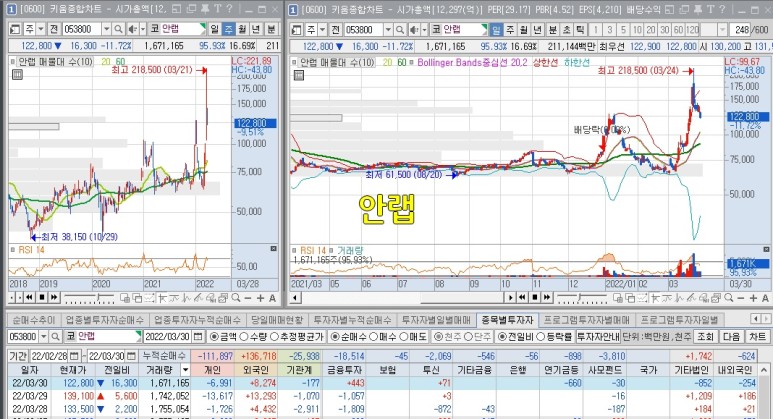Expand 주 type dropdown in right chart

322,30
